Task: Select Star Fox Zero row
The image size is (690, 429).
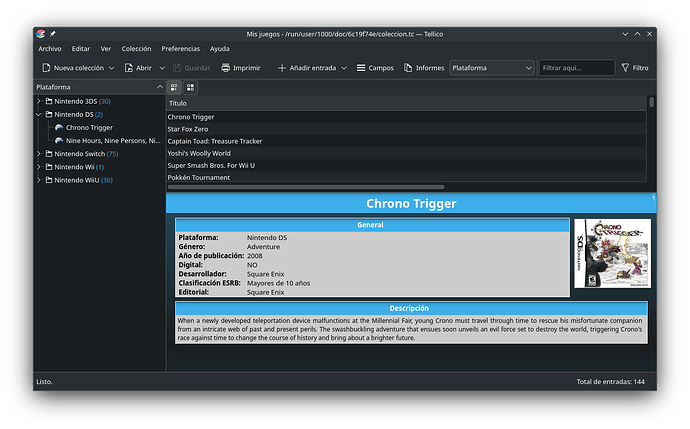Action: [x=406, y=129]
